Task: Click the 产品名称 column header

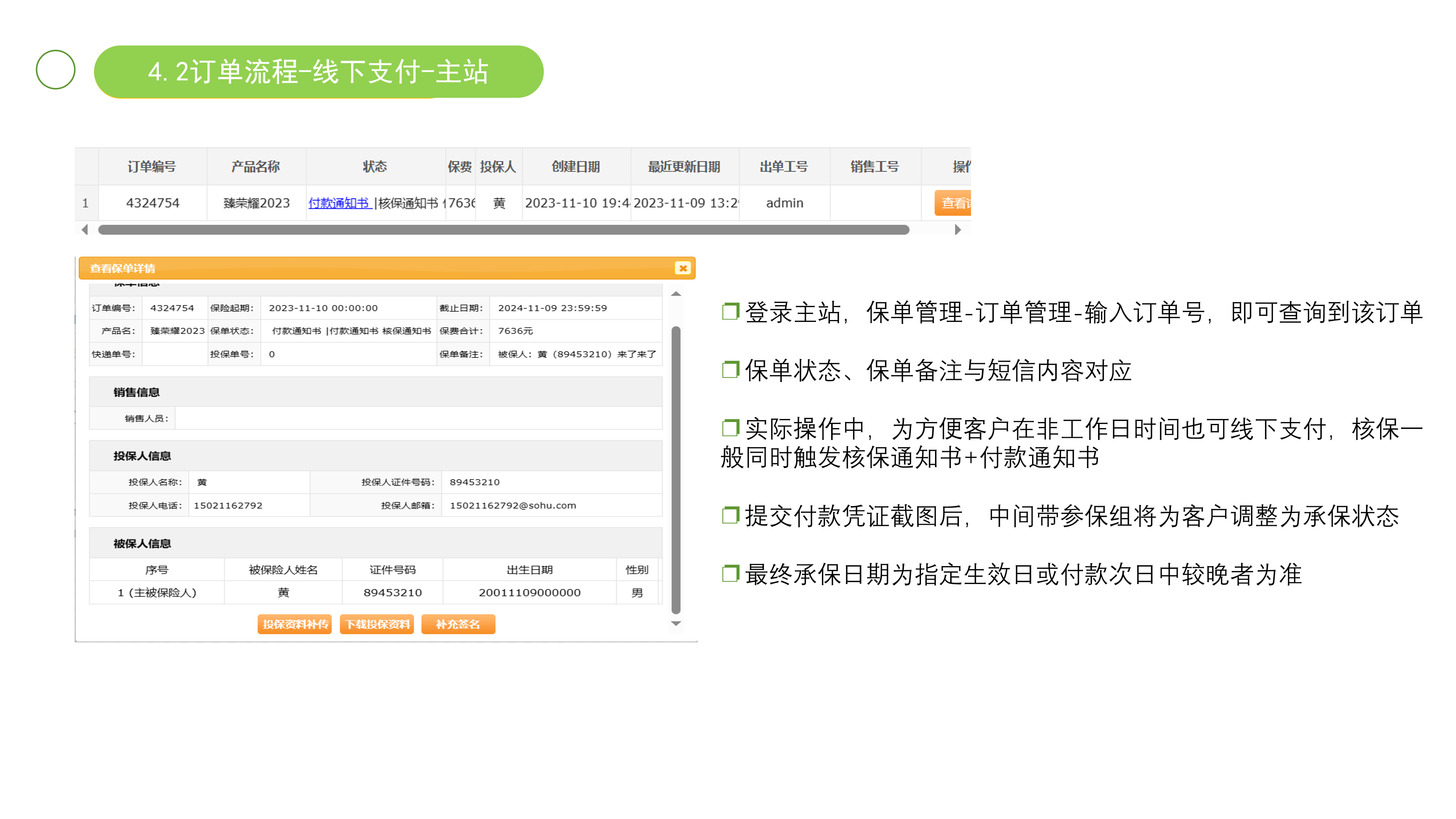Action: click(256, 167)
